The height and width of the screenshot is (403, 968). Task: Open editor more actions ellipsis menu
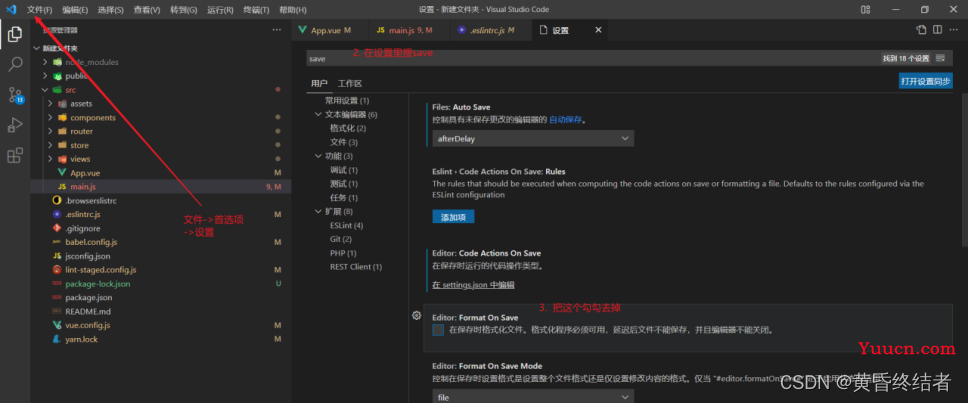click(x=953, y=30)
